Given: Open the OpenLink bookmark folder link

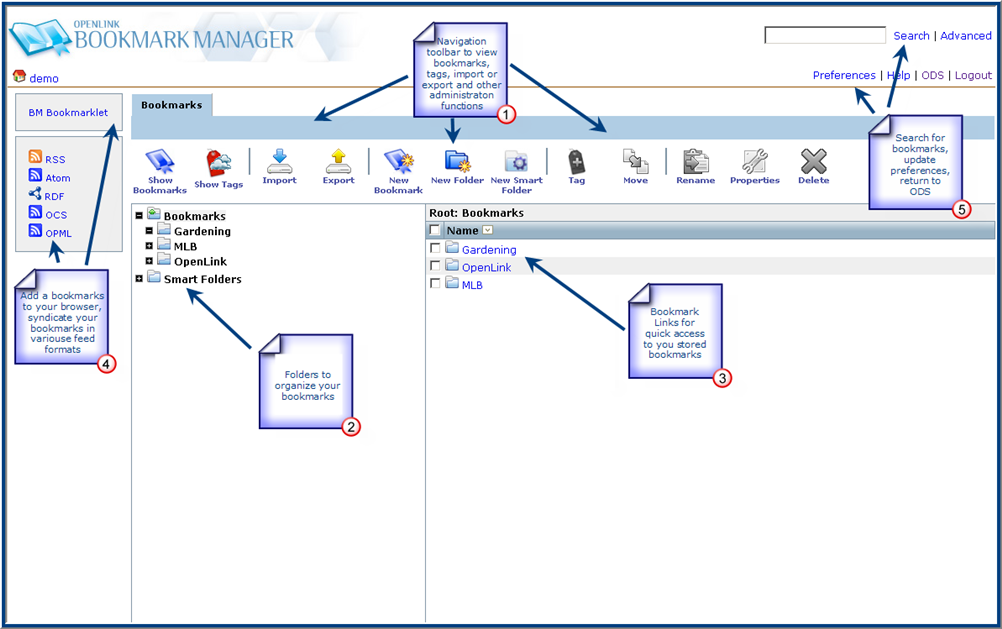Looking at the screenshot, I should (486, 267).
